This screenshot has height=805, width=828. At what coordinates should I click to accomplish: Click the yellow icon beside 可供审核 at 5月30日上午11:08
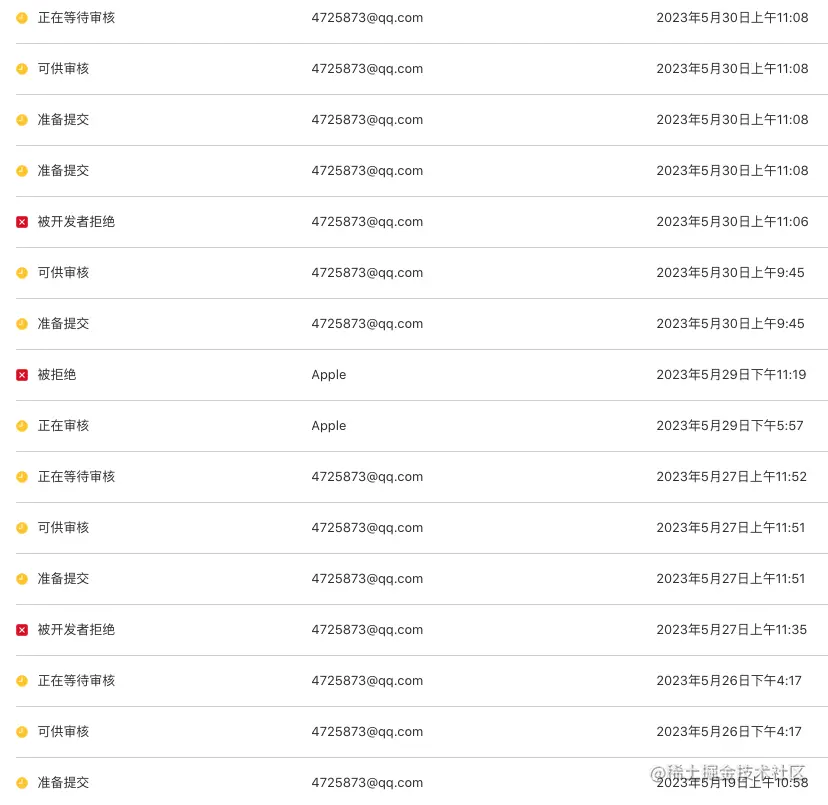click(22, 69)
